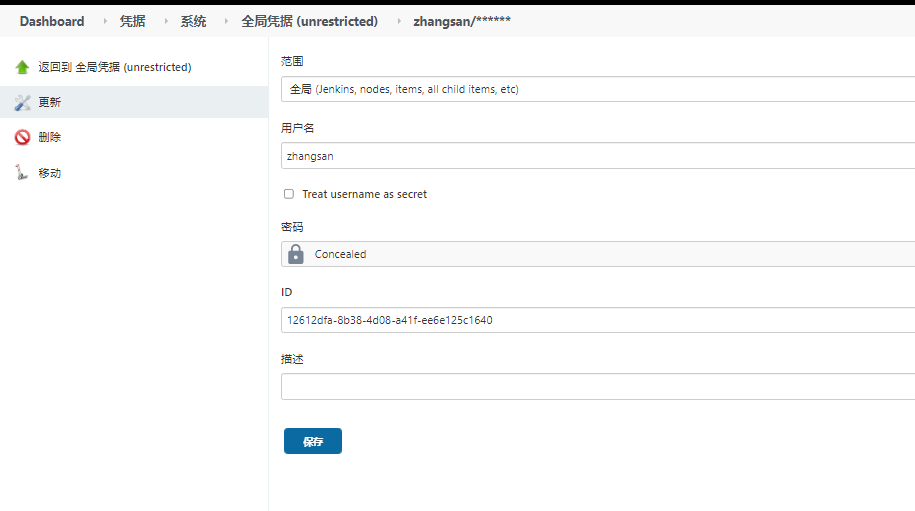915x511 pixels.
Task: Go to Dashboard breadcrumb link
Action: pyautogui.click(x=52, y=21)
